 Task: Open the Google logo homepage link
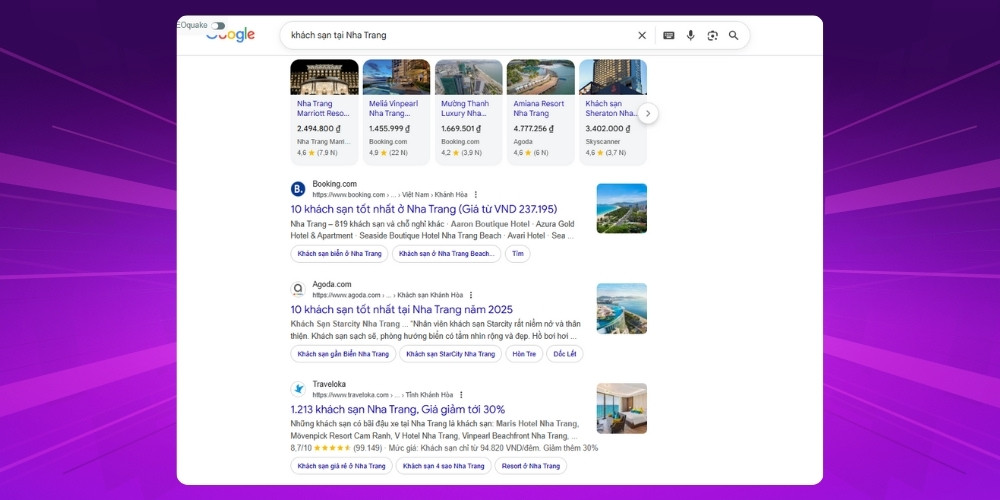tap(230, 36)
